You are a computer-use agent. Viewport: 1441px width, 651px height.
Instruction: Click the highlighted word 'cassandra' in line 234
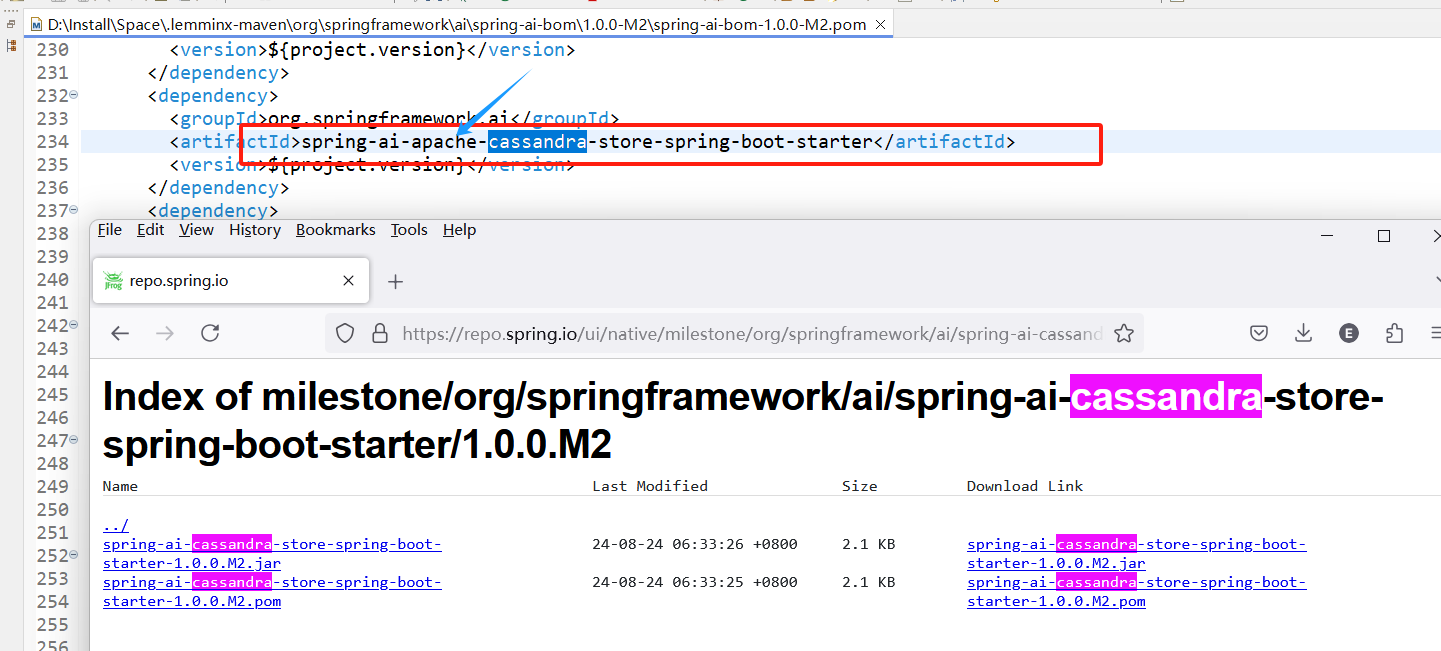tap(538, 142)
